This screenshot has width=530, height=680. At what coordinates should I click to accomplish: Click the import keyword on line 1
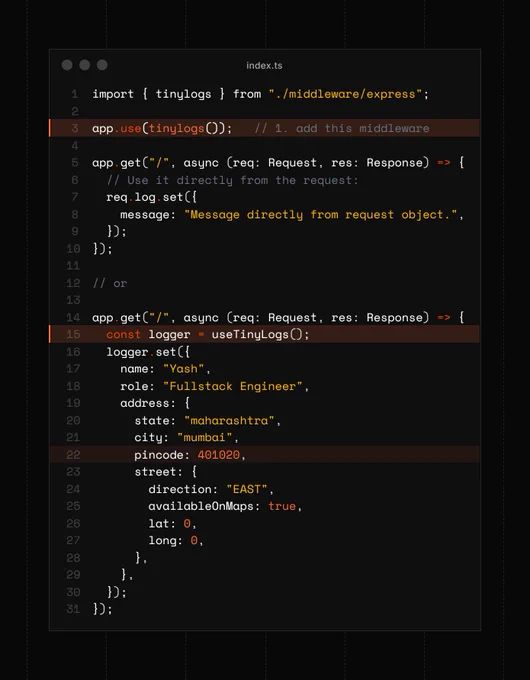pos(113,94)
